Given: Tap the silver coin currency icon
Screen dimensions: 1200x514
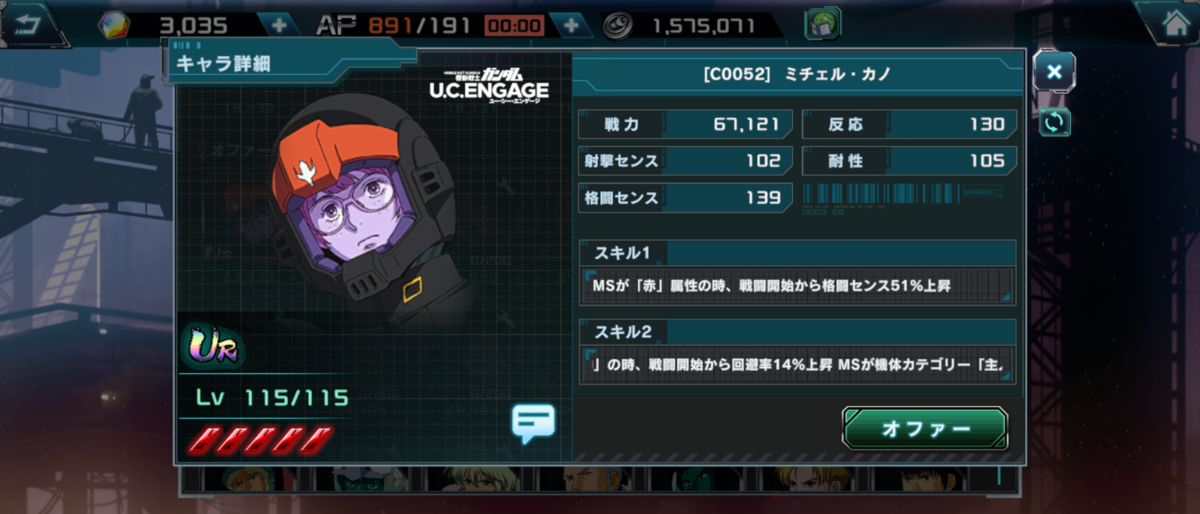Looking at the screenshot, I should pyautogui.click(x=625, y=25).
